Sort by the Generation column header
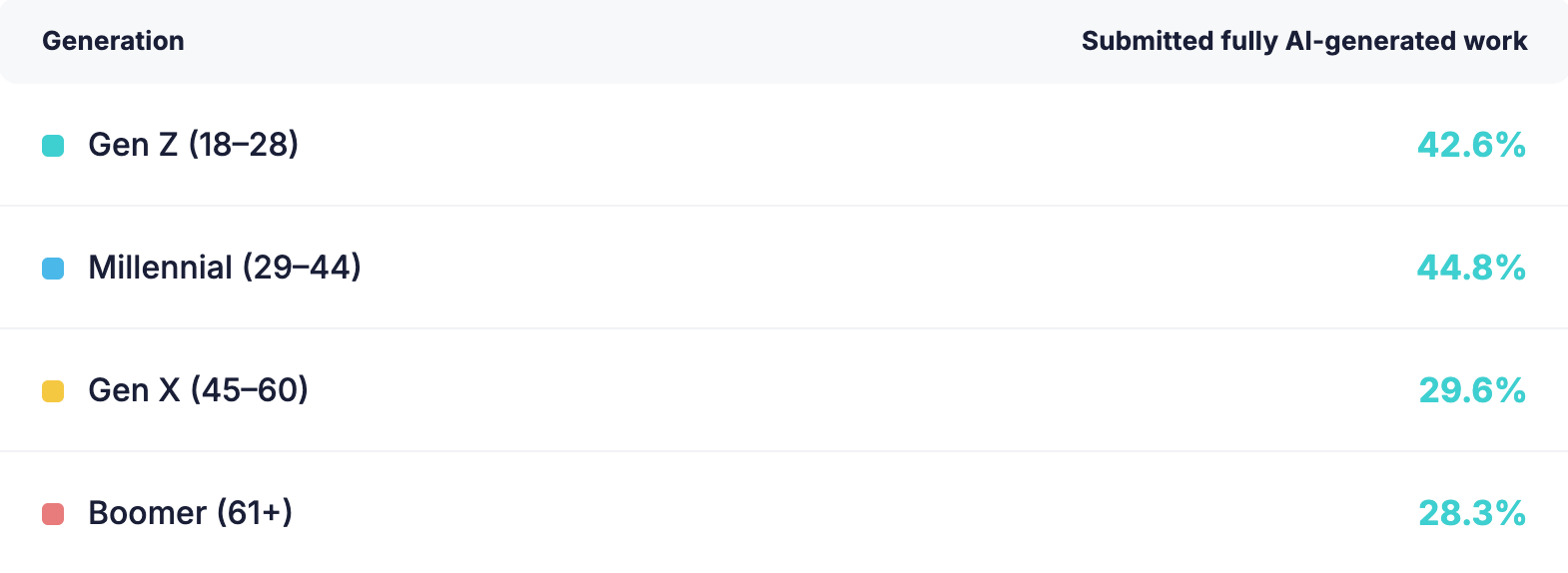This screenshot has width=1568, height=573. [113, 41]
